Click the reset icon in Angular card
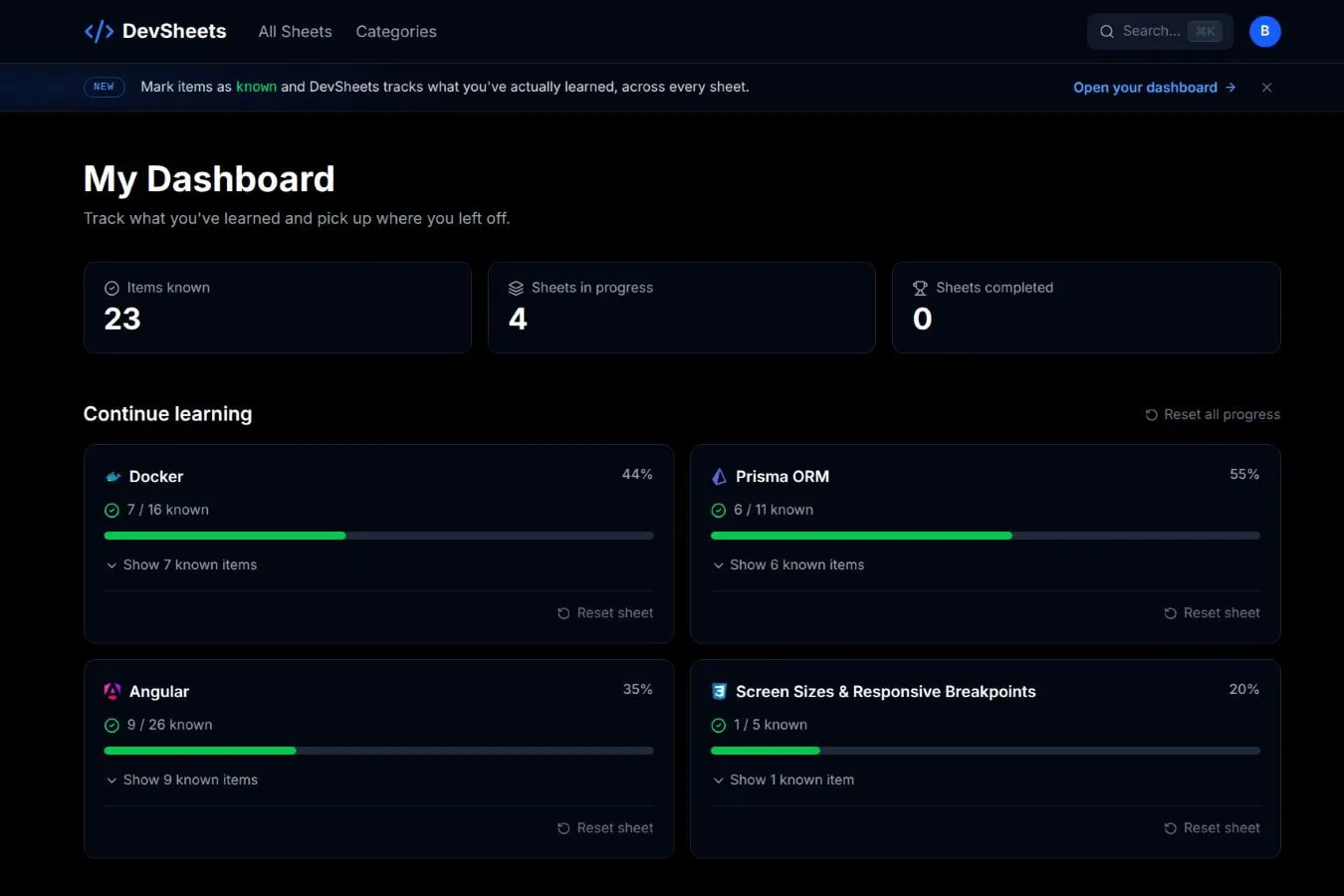Viewport: 1344px width, 896px height. (563, 828)
